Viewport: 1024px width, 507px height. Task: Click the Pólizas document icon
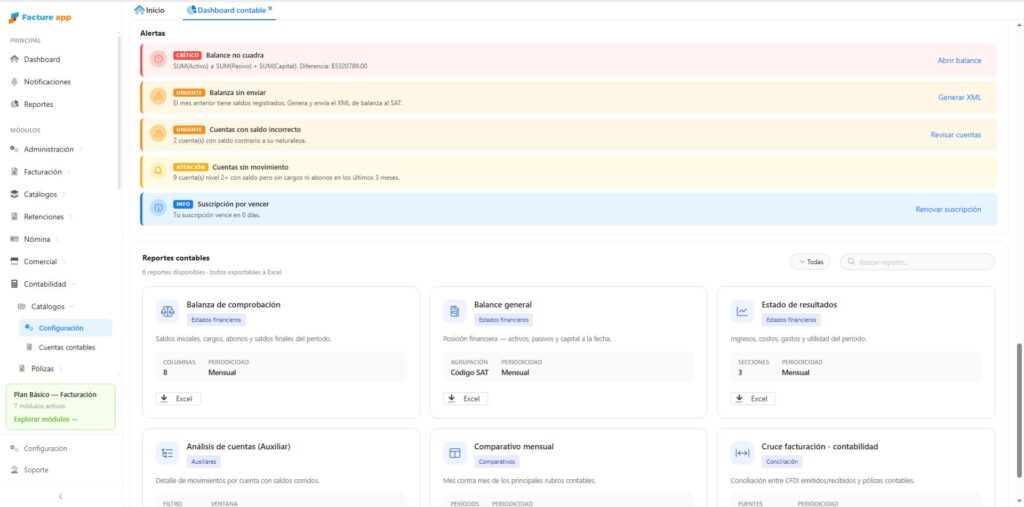22,368
